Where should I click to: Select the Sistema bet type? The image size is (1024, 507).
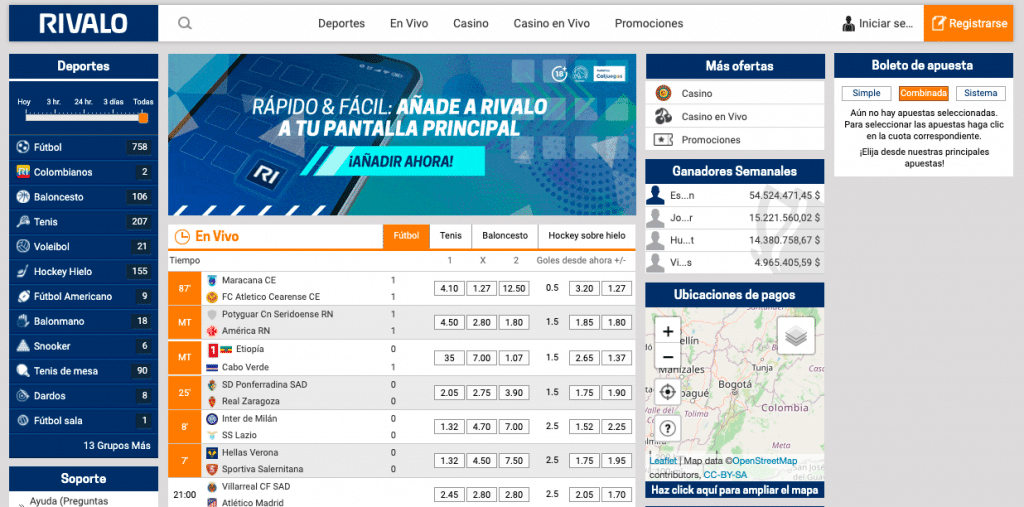click(980, 93)
